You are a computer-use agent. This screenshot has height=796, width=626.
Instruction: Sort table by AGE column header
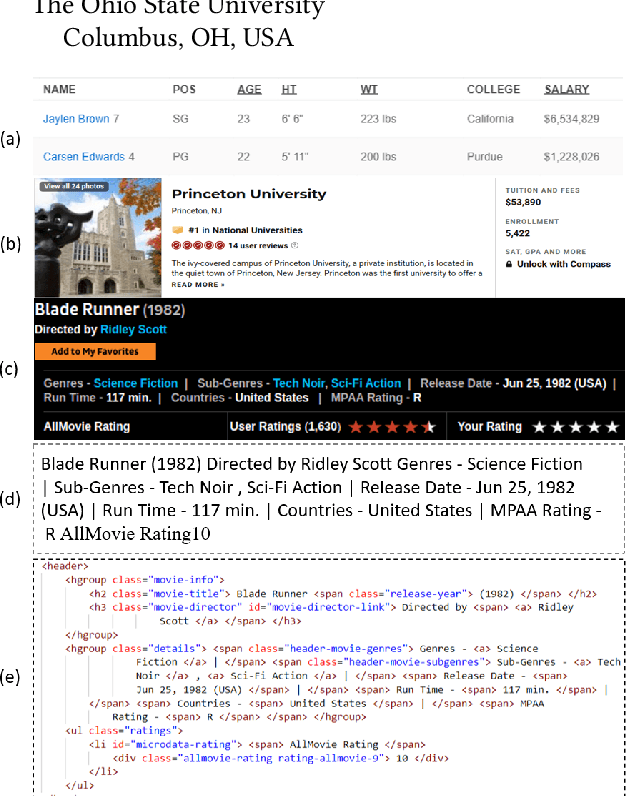[x=249, y=90]
